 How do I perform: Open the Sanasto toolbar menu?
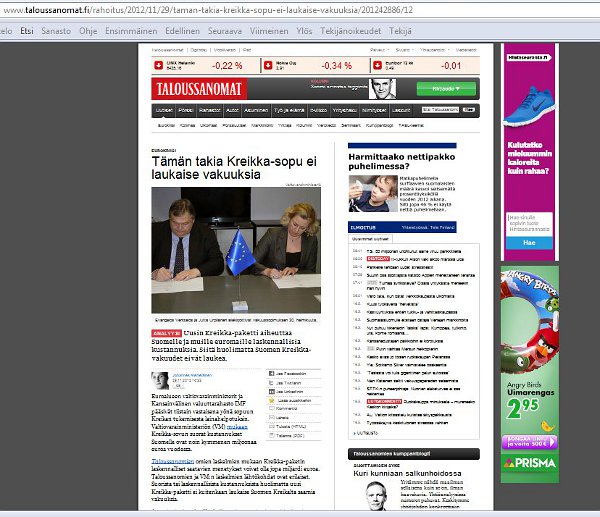point(56,31)
